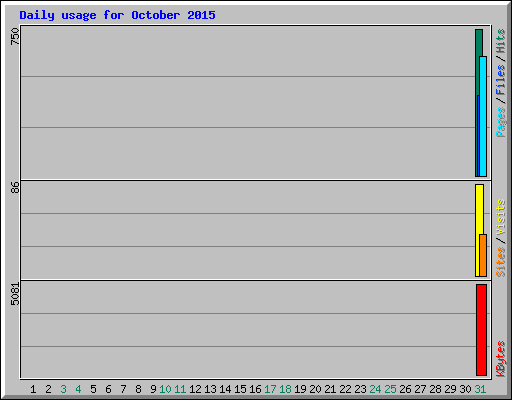Click the Files legend label
The width and height of the screenshot is (512, 400).
(x=501, y=80)
